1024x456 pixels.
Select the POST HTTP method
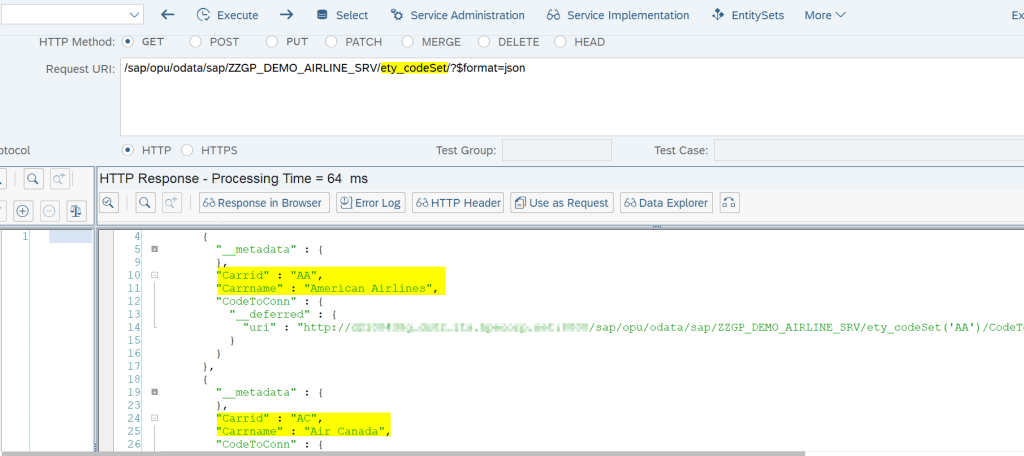coord(194,42)
